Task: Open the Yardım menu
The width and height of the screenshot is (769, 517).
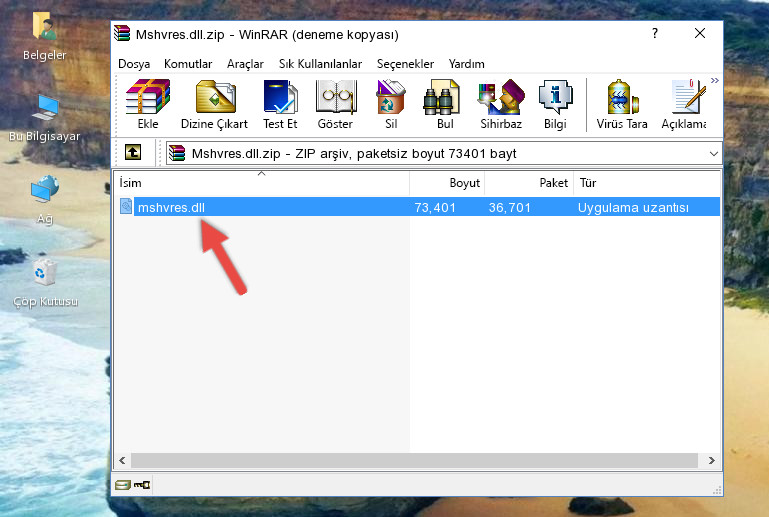Action: pyautogui.click(x=466, y=64)
